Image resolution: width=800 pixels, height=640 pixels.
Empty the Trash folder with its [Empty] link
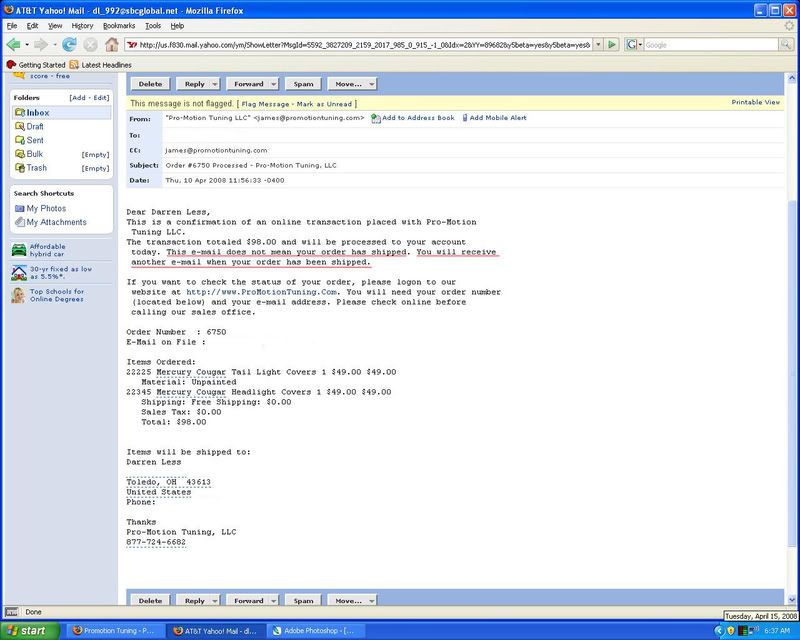point(95,168)
